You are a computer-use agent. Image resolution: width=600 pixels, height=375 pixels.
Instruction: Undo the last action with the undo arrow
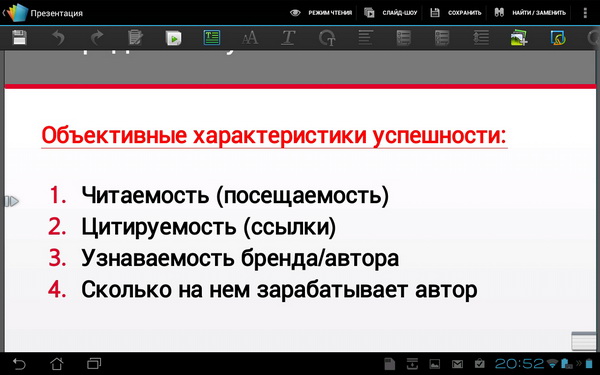[x=59, y=38]
